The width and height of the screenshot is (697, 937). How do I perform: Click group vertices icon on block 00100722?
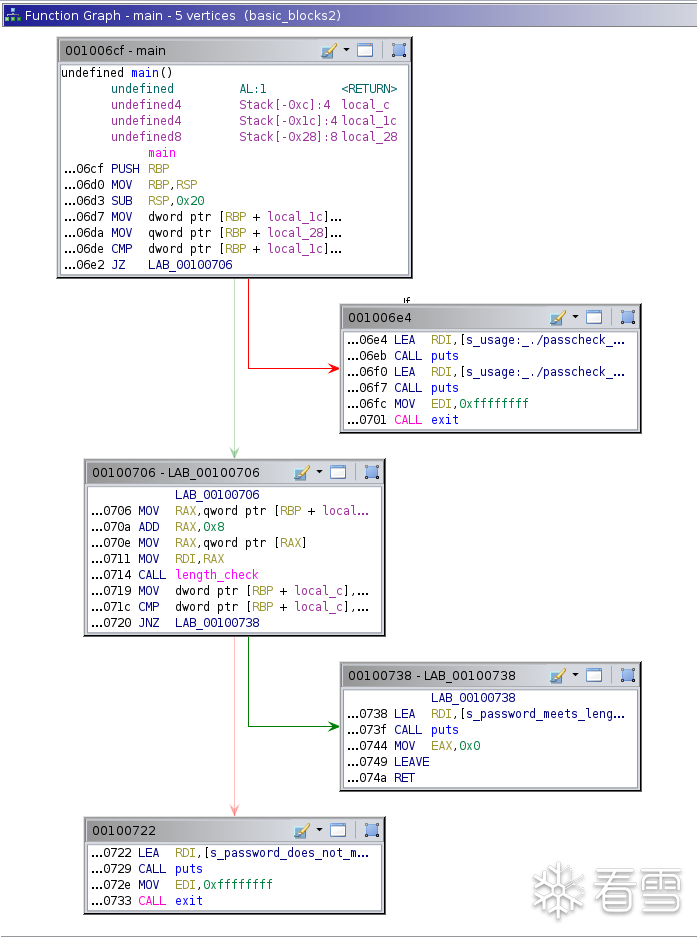[372, 830]
